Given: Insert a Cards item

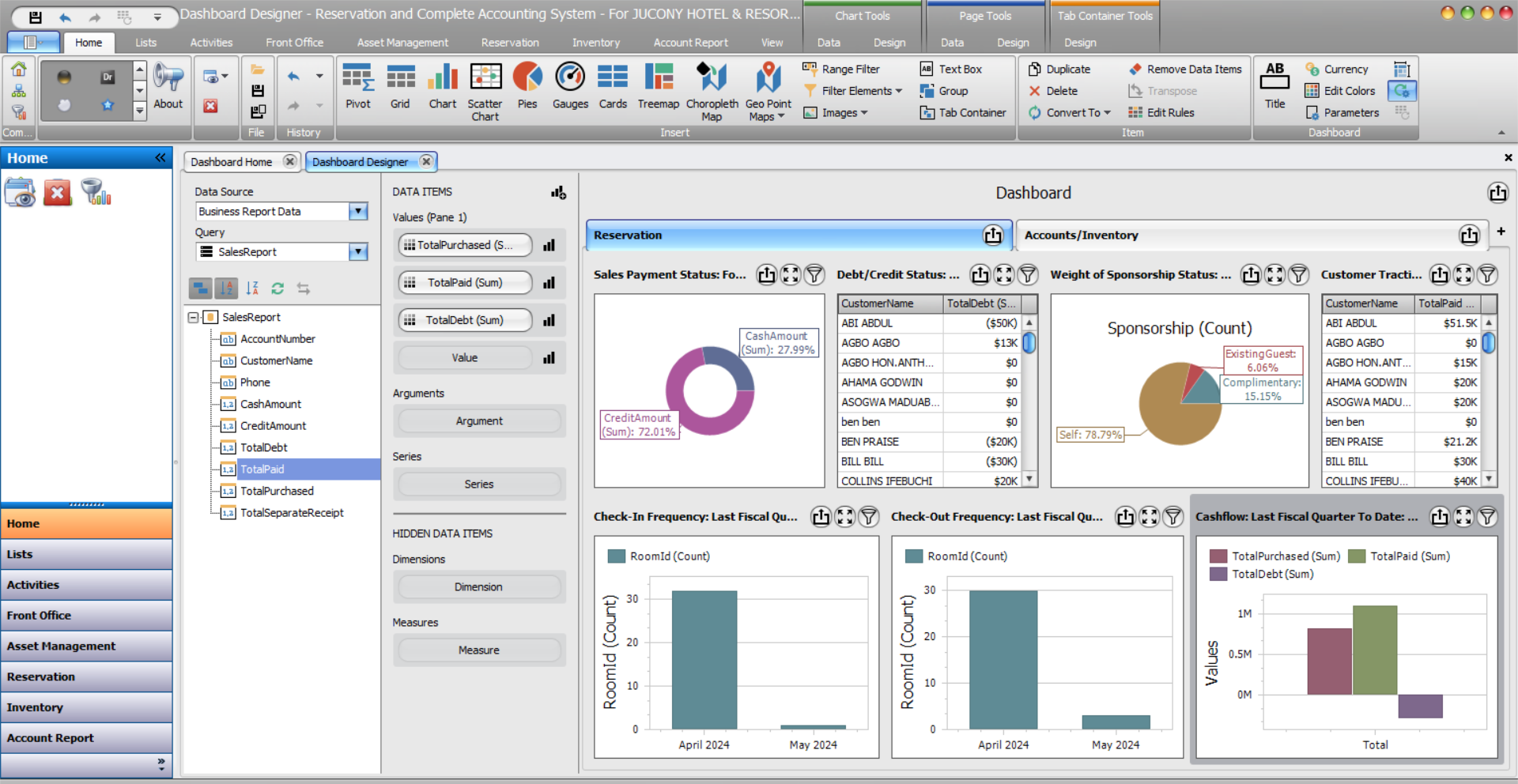Looking at the screenshot, I should [x=613, y=88].
